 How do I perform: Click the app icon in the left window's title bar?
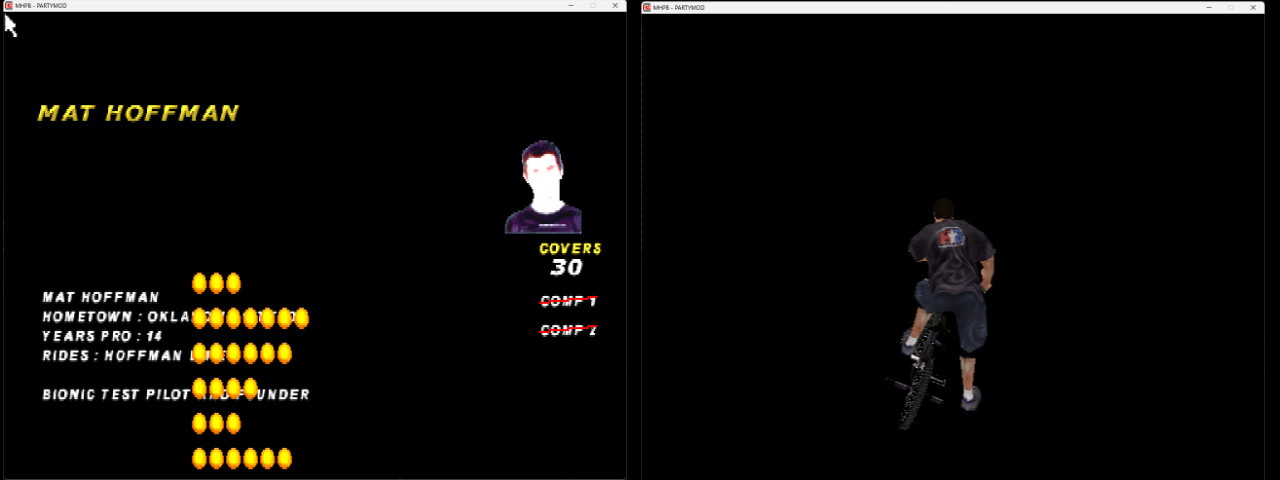[x=9, y=6]
